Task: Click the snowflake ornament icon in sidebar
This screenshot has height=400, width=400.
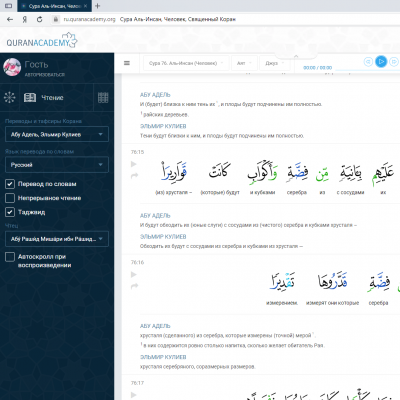Action: point(9,97)
